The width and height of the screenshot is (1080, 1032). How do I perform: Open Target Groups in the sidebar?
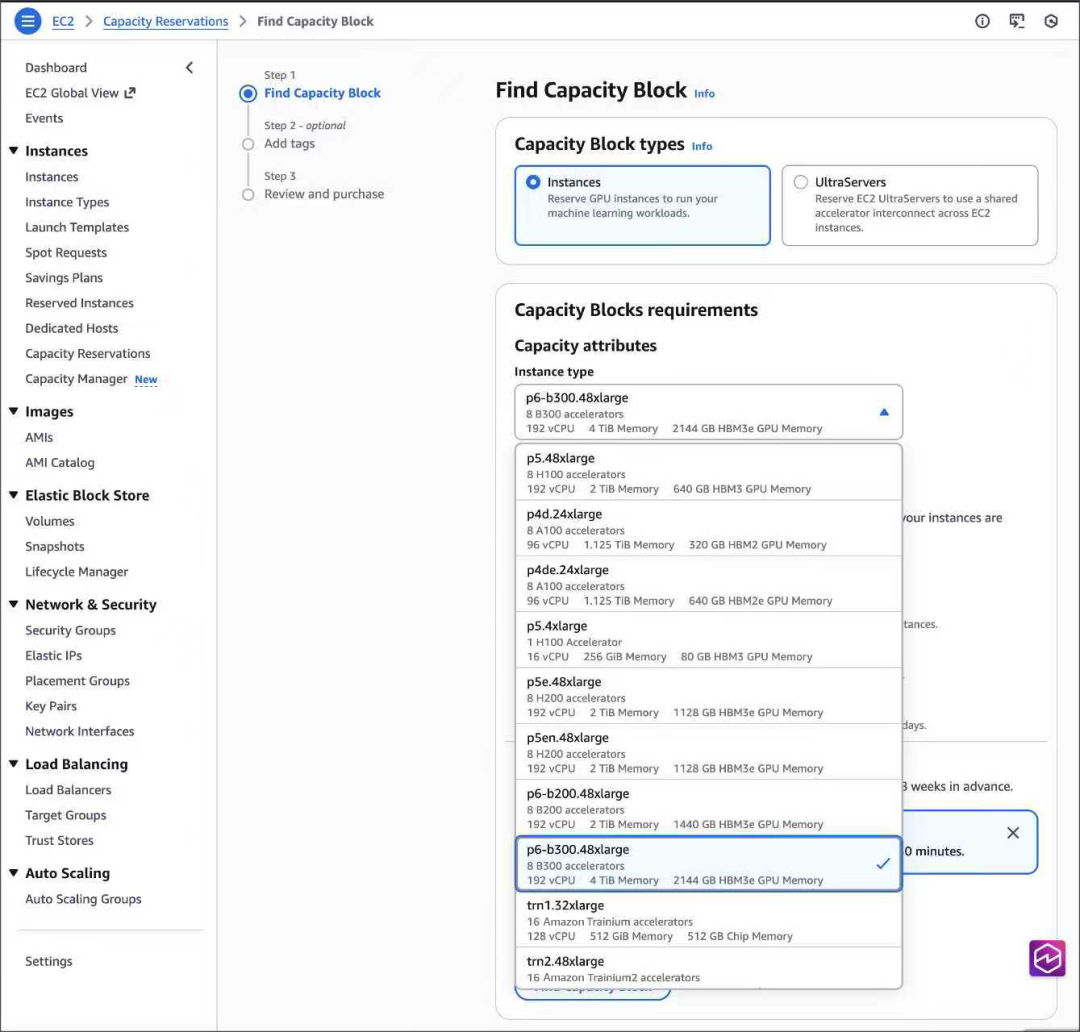coord(65,815)
